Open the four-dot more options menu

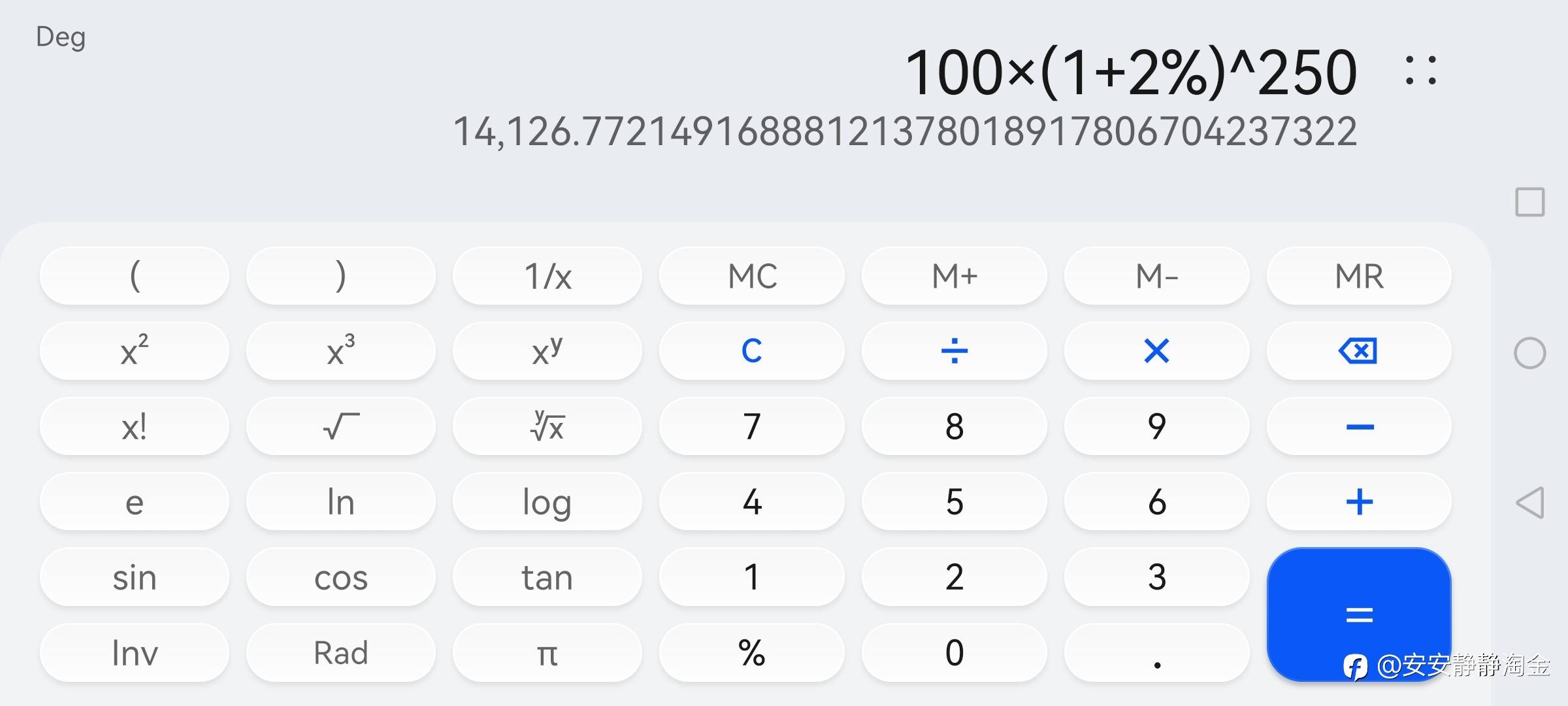point(1420,71)
